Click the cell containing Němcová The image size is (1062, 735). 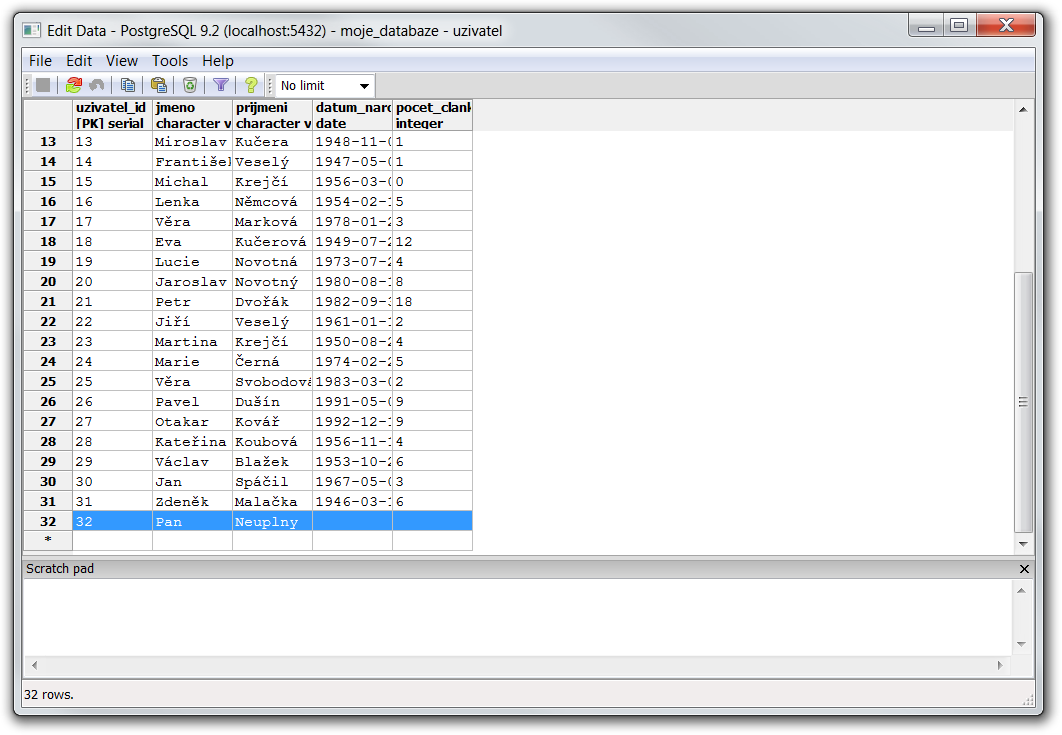click(x=272, y=201)
